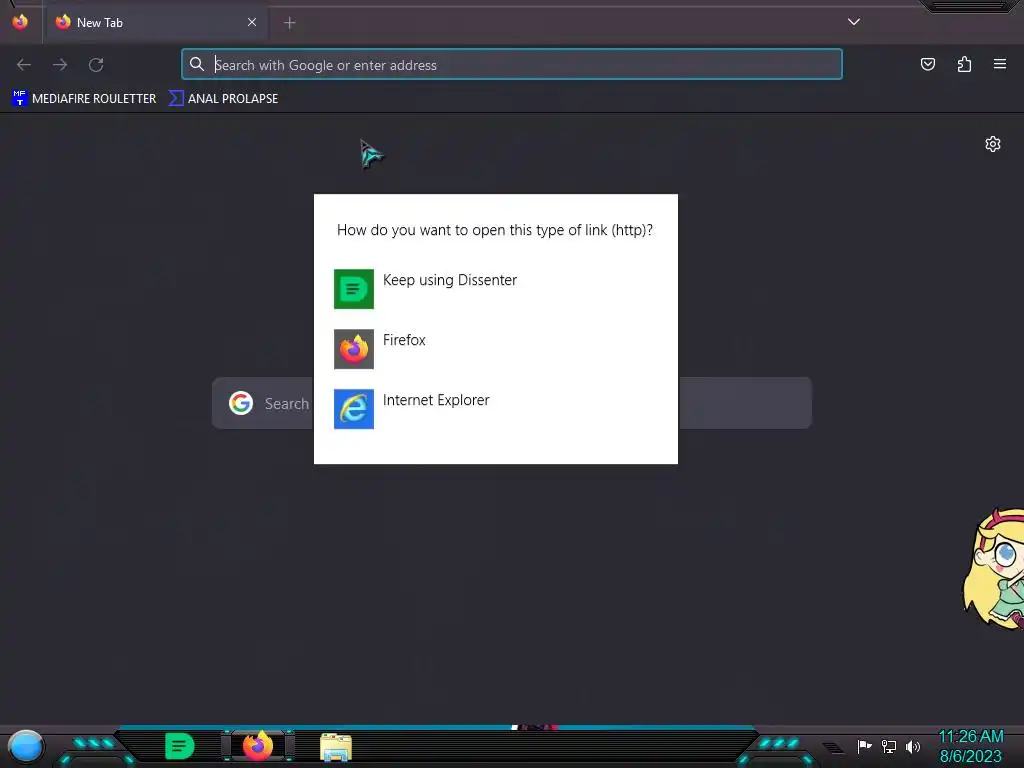The height and width of the screenshot is (768, 1024).
Task: Click the blonde cartoon character desktop mascot
Action: (x=993, y=569)
